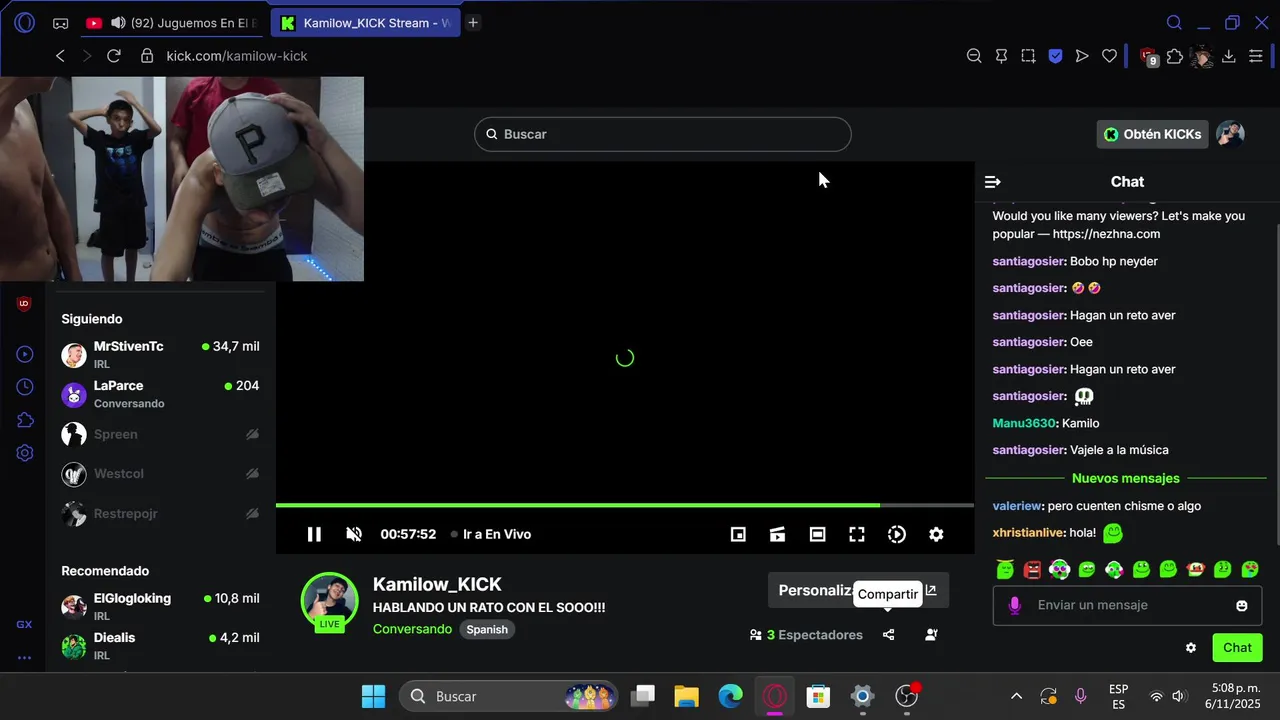Open video player settings gear
The height and width of the screenshot is (720, 1280).
pos(936,534)
